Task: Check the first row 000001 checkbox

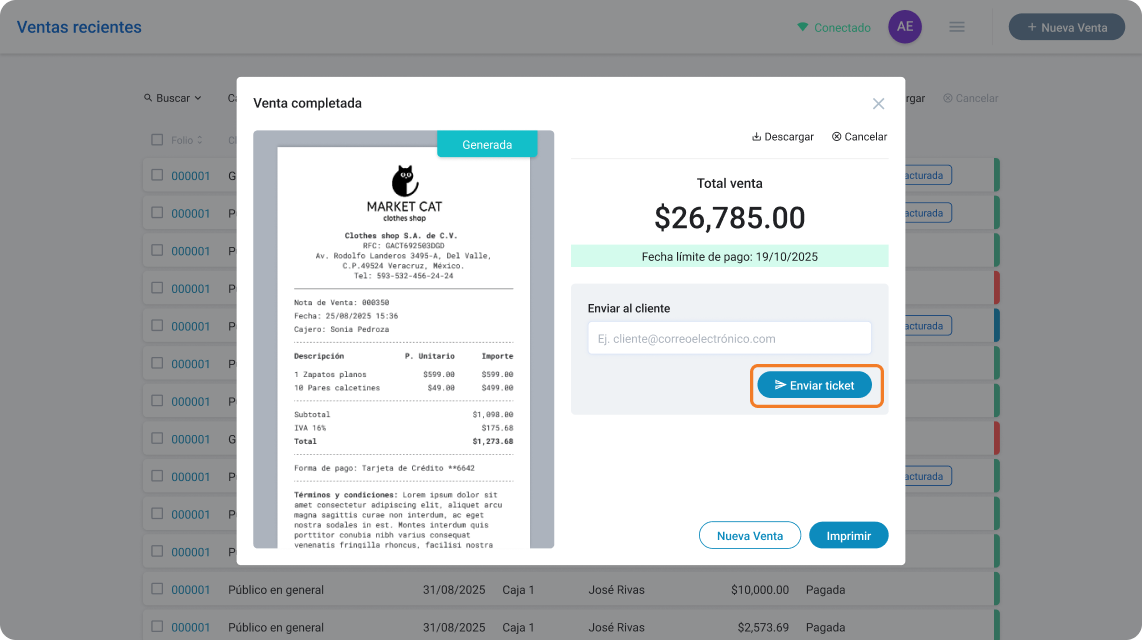Action: (157, 175)
